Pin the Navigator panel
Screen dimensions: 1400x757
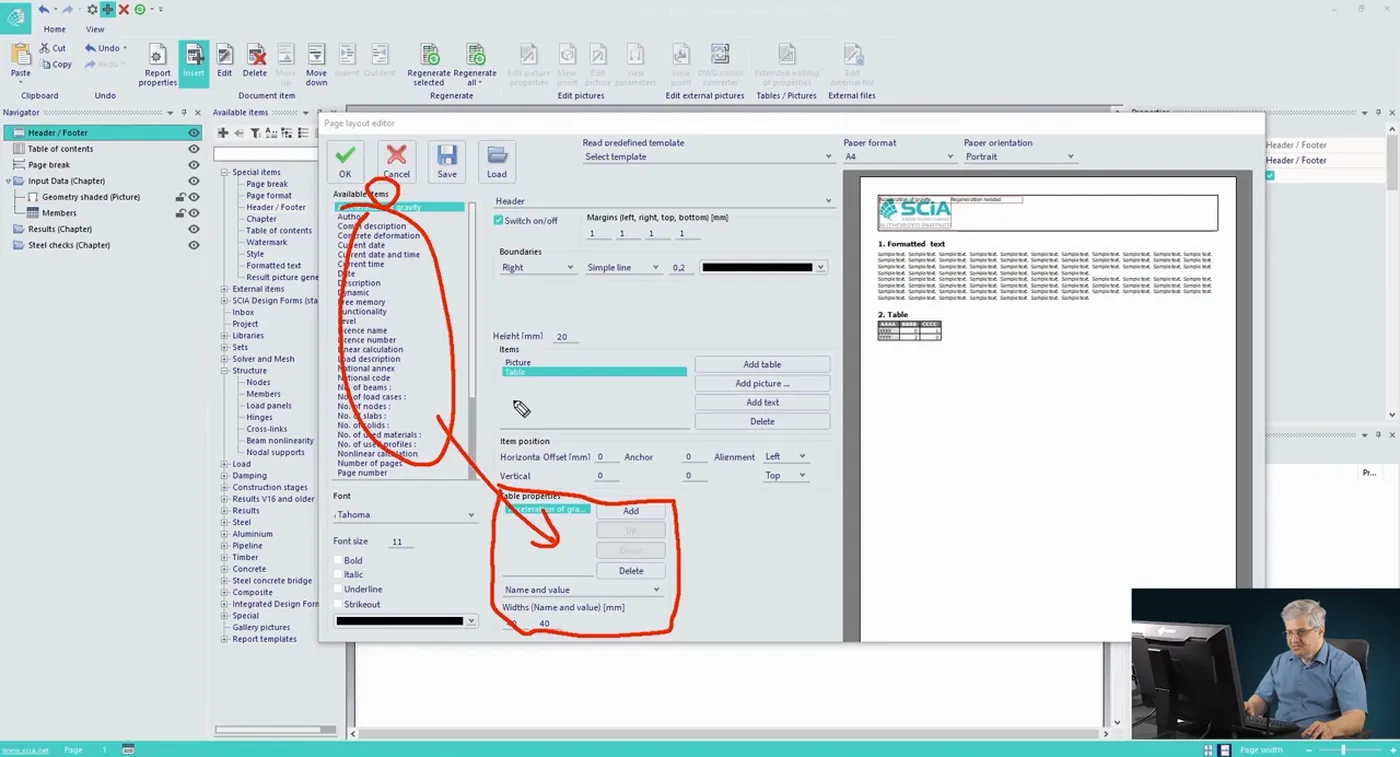click(184, 113)
